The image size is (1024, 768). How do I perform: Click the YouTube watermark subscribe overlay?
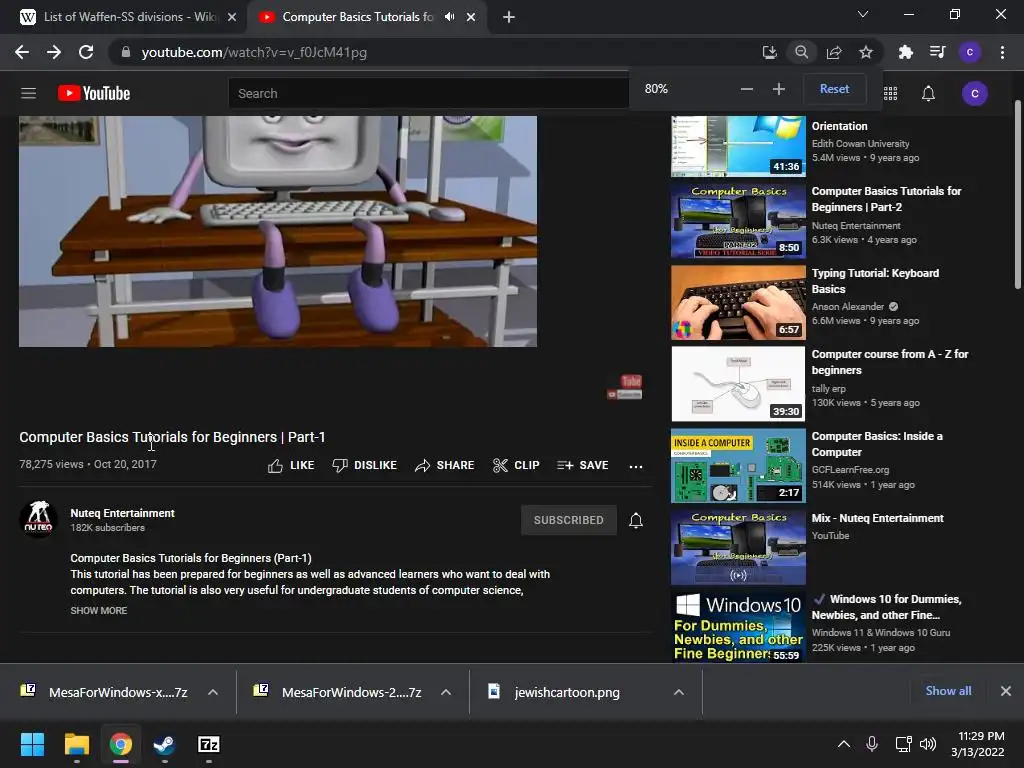625,387
